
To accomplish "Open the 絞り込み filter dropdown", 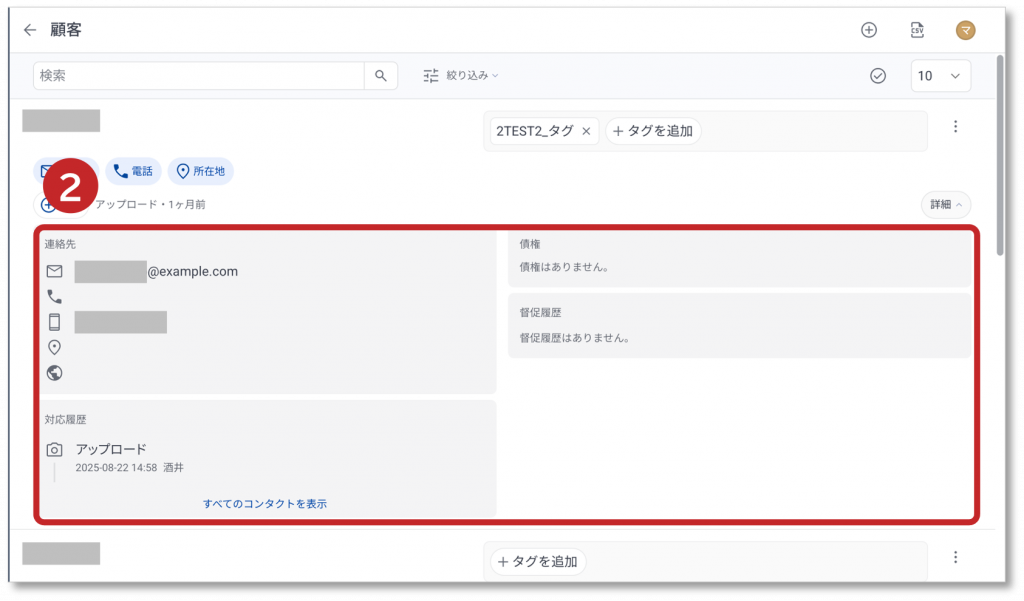I will click(x=461, y=76).
